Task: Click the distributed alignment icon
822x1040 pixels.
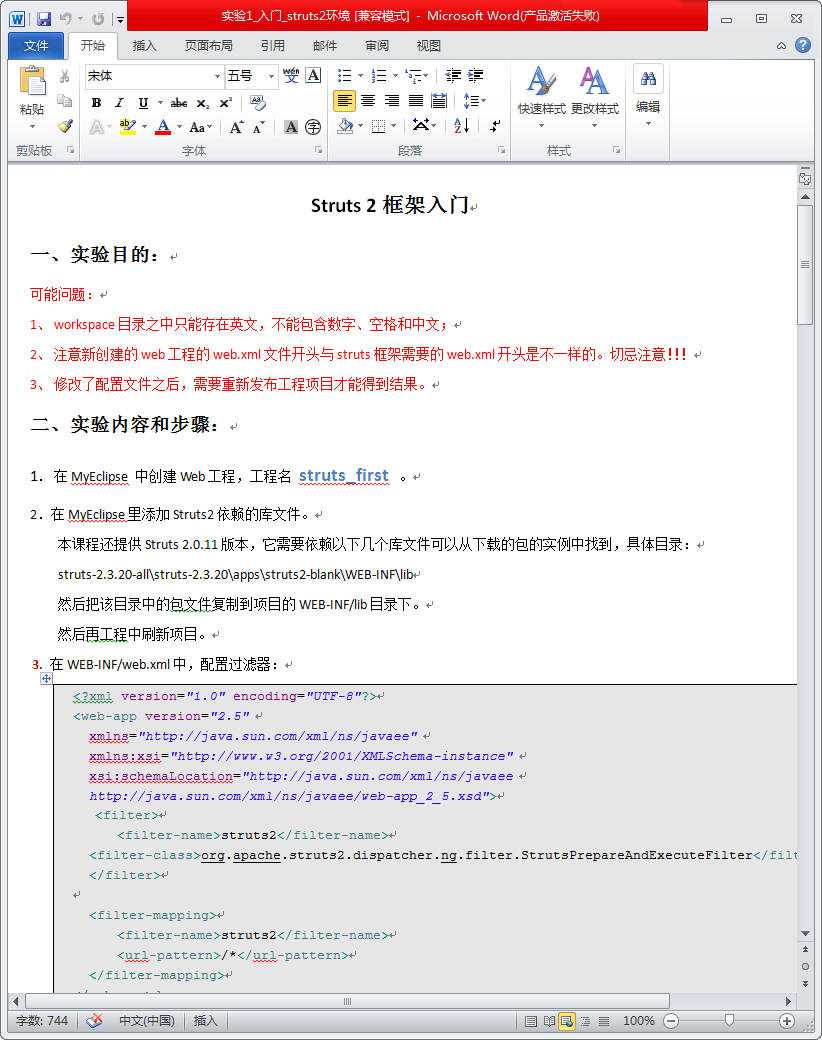Action: [x=439, y=101]
